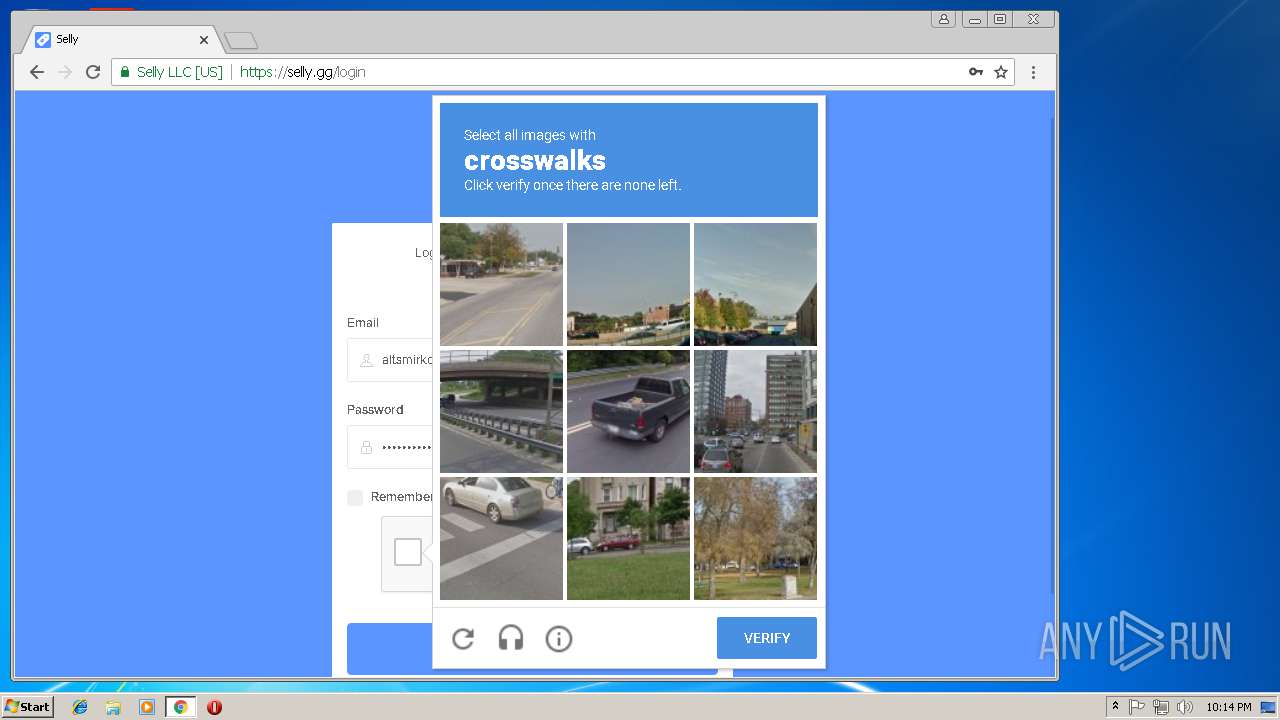The image size is (1280, 720).
Task: Open a new browser tab
Action: point(241,41)
